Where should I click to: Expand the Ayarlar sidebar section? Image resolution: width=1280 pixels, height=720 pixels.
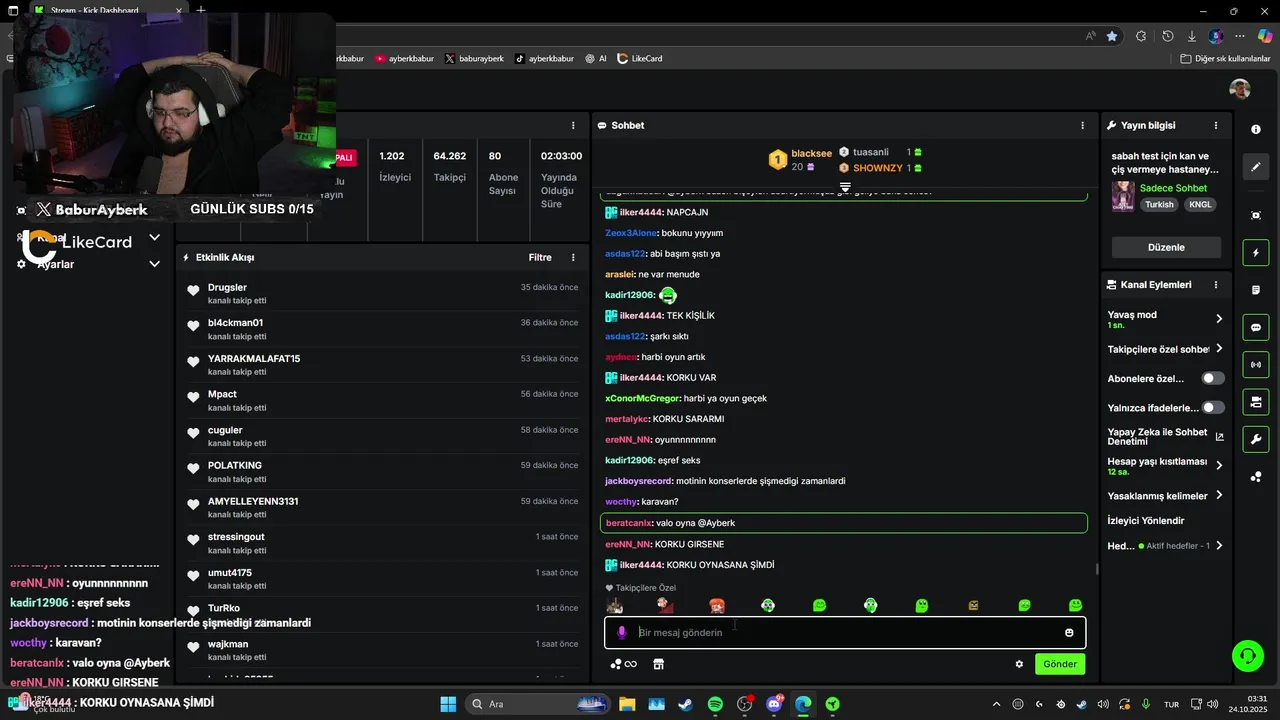pyautogui.click(x=154, y=264)
